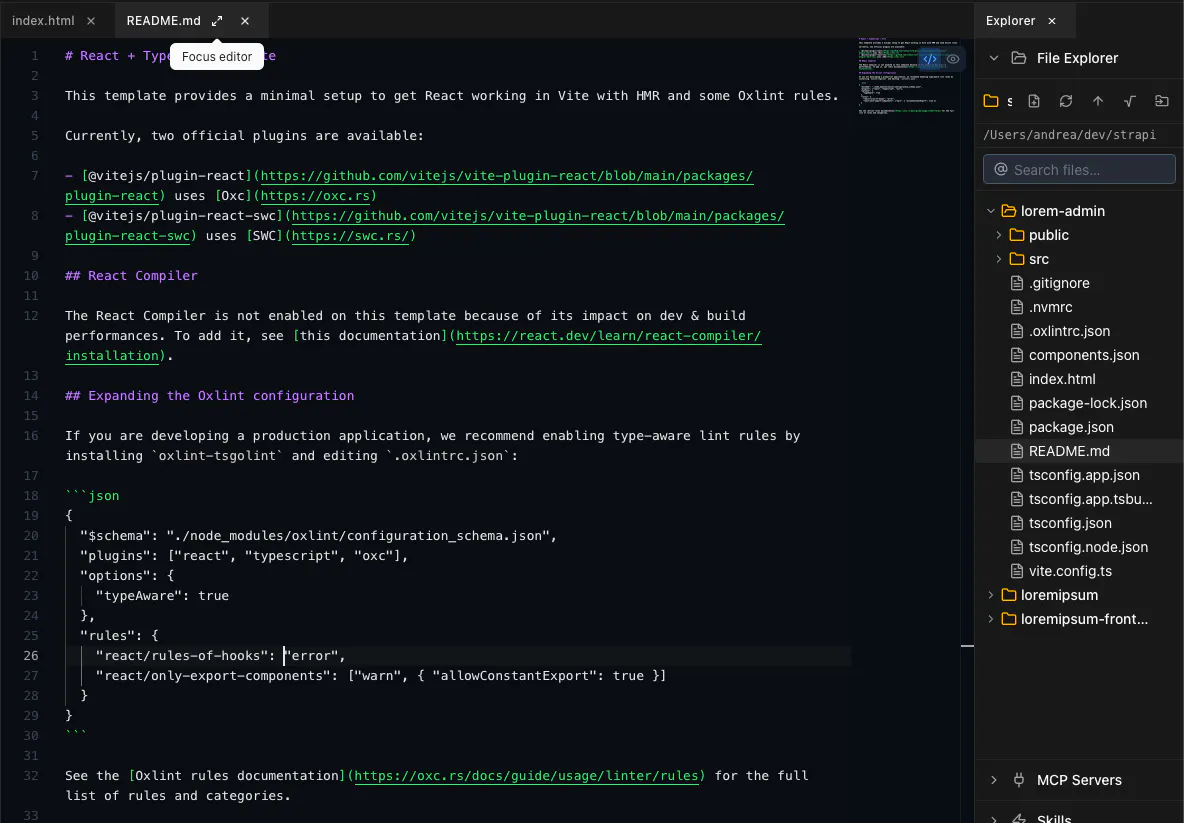1184x823 pixels.
Task: Switch to the index.html tab
Action: (x=43, y=21)
